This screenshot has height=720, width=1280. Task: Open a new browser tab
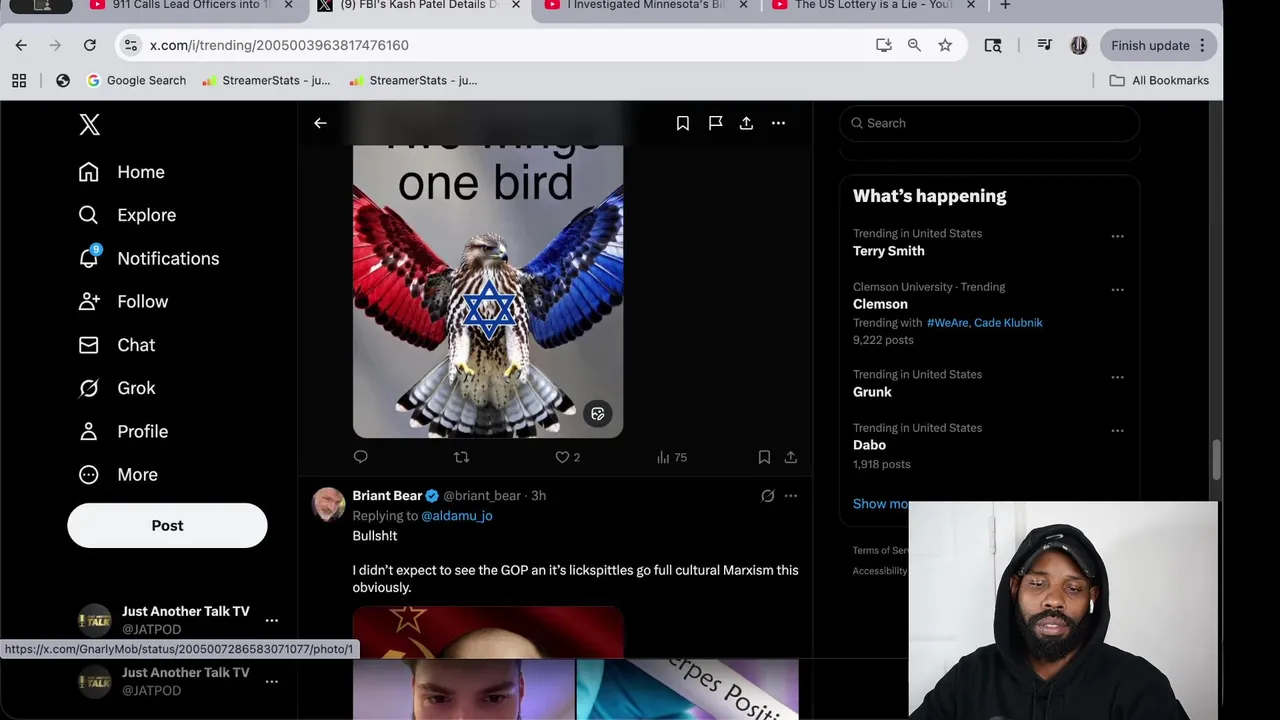[1005, 6]
